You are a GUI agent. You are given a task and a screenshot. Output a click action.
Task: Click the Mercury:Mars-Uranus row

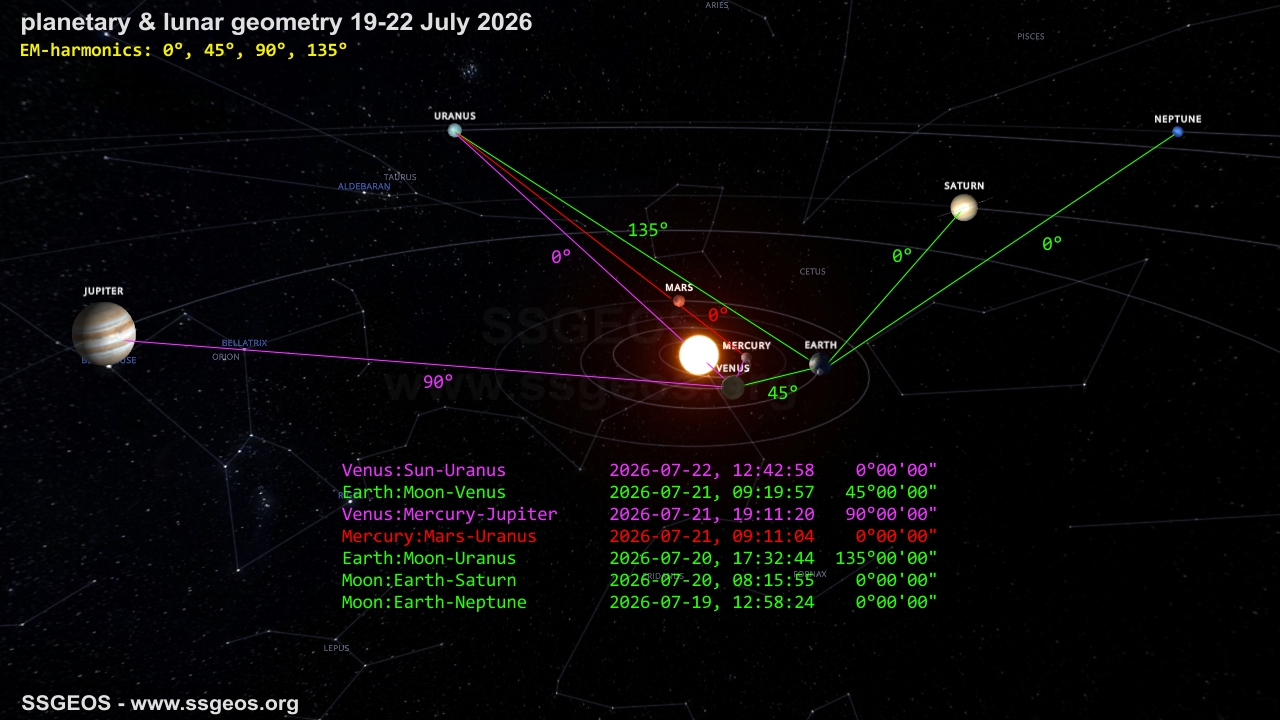pos(640,536)
